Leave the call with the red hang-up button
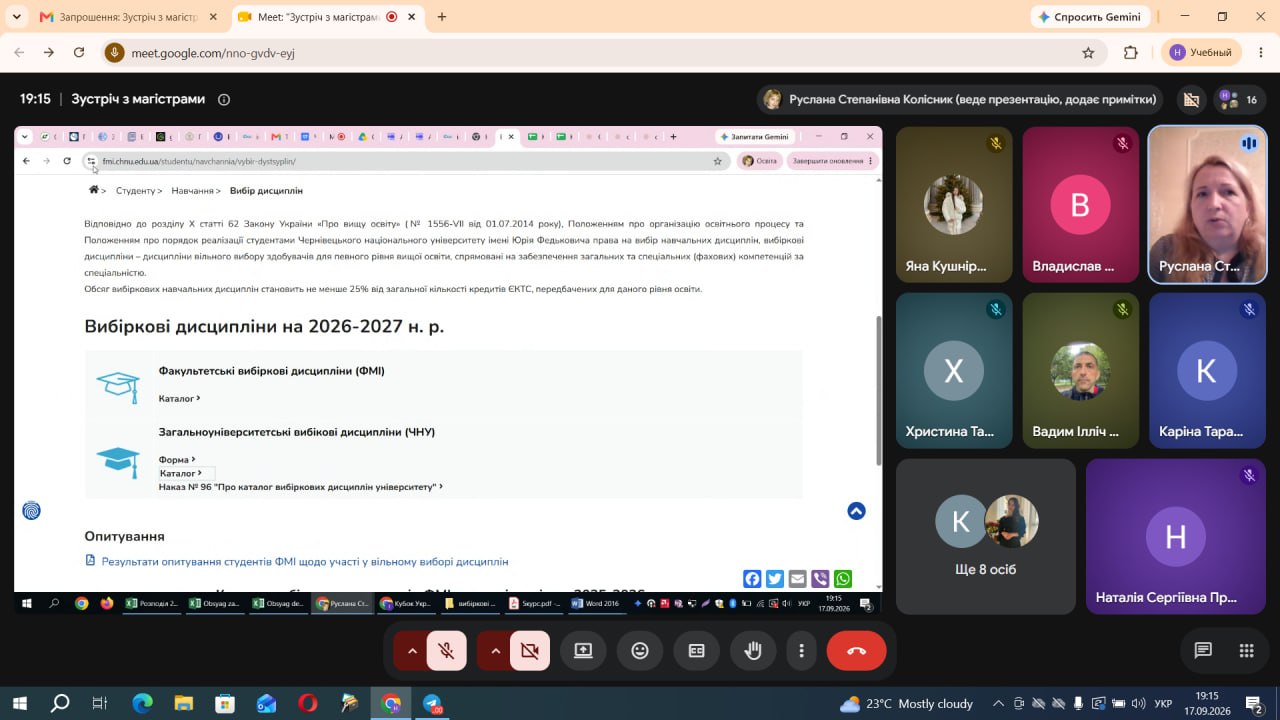 tap(856, 651)
